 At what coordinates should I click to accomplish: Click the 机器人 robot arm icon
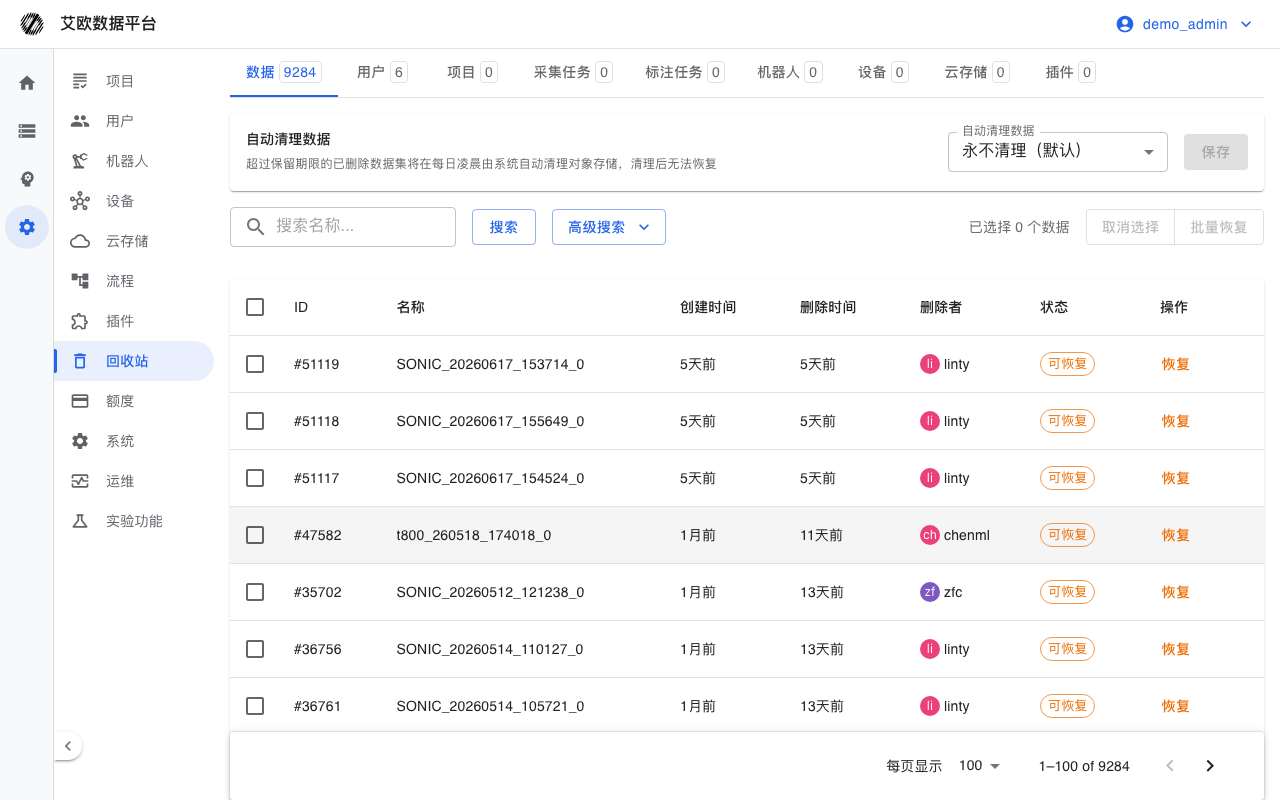point(80,161)
